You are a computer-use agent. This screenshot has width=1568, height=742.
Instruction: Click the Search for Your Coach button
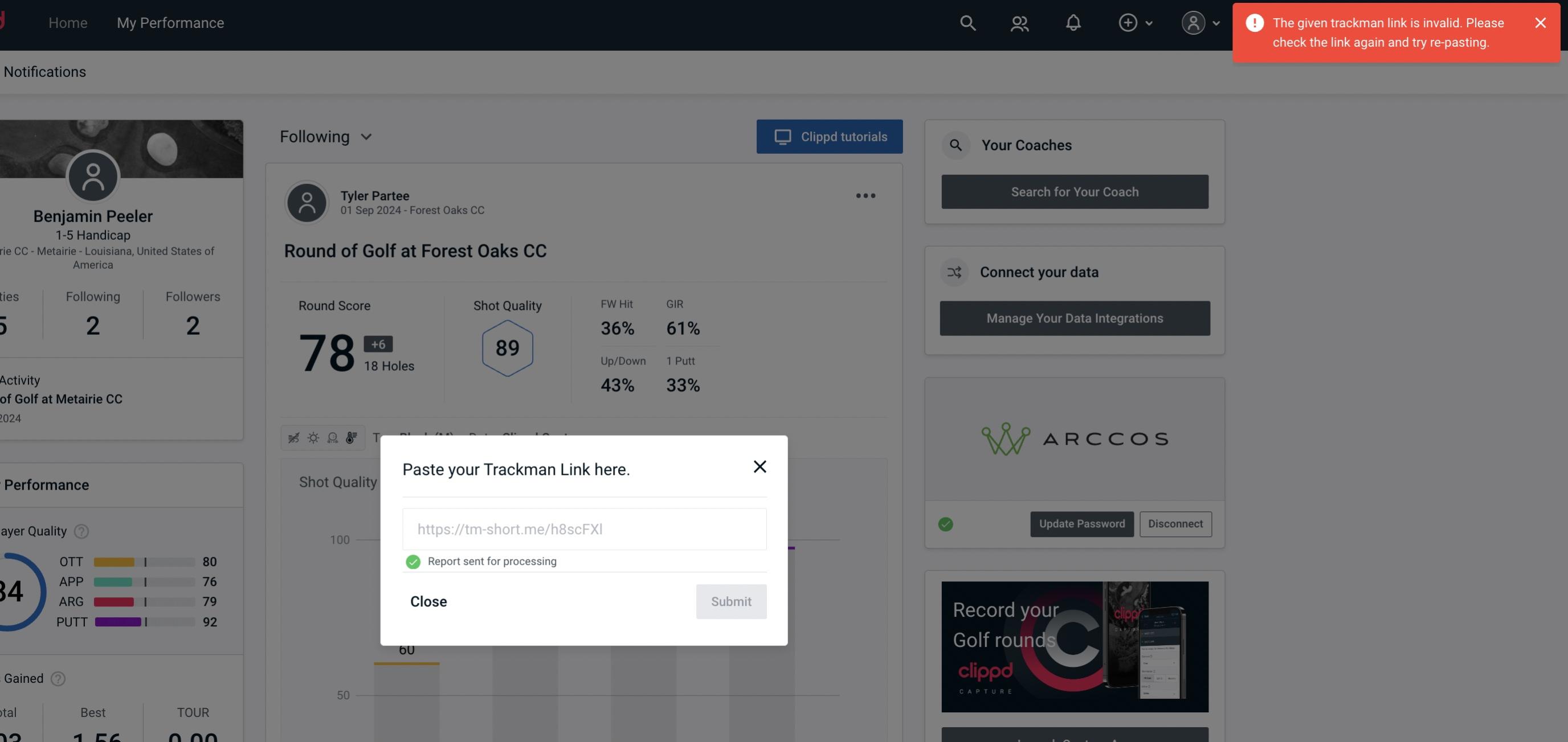(x=1075, y=192)
